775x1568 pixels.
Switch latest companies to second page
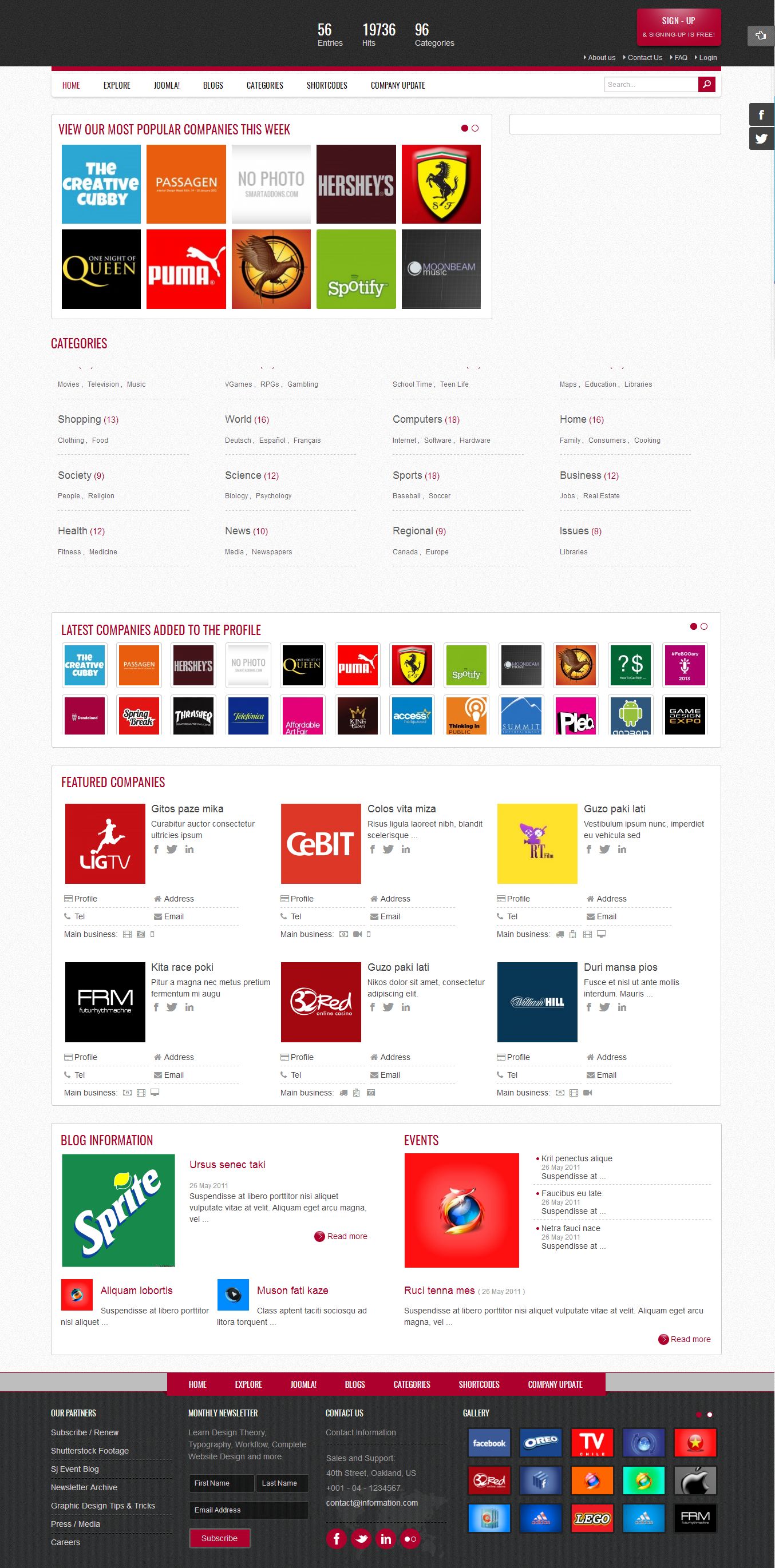(x=703, y=626)
